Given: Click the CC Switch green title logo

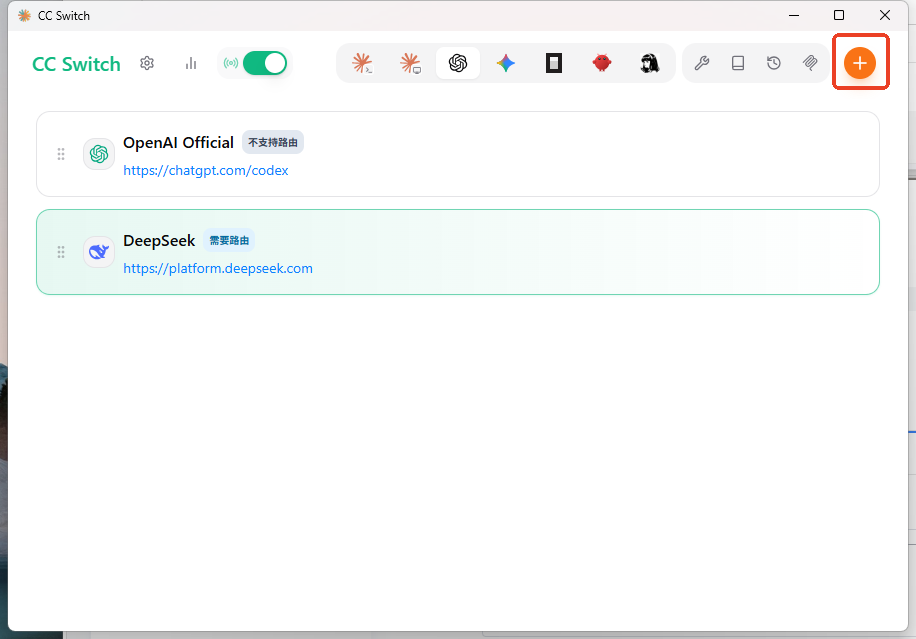Looking at the screenshot, I should [77, 64].
